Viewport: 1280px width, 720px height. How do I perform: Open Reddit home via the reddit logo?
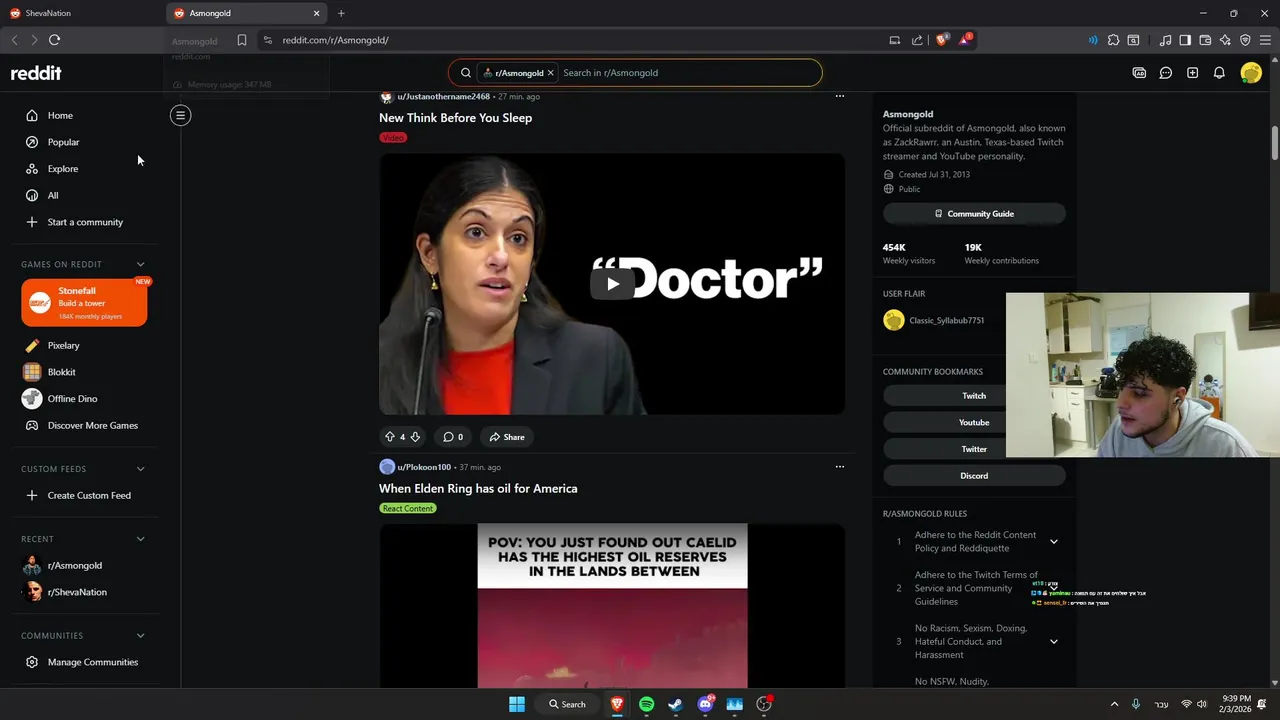[x=36, y=73]
